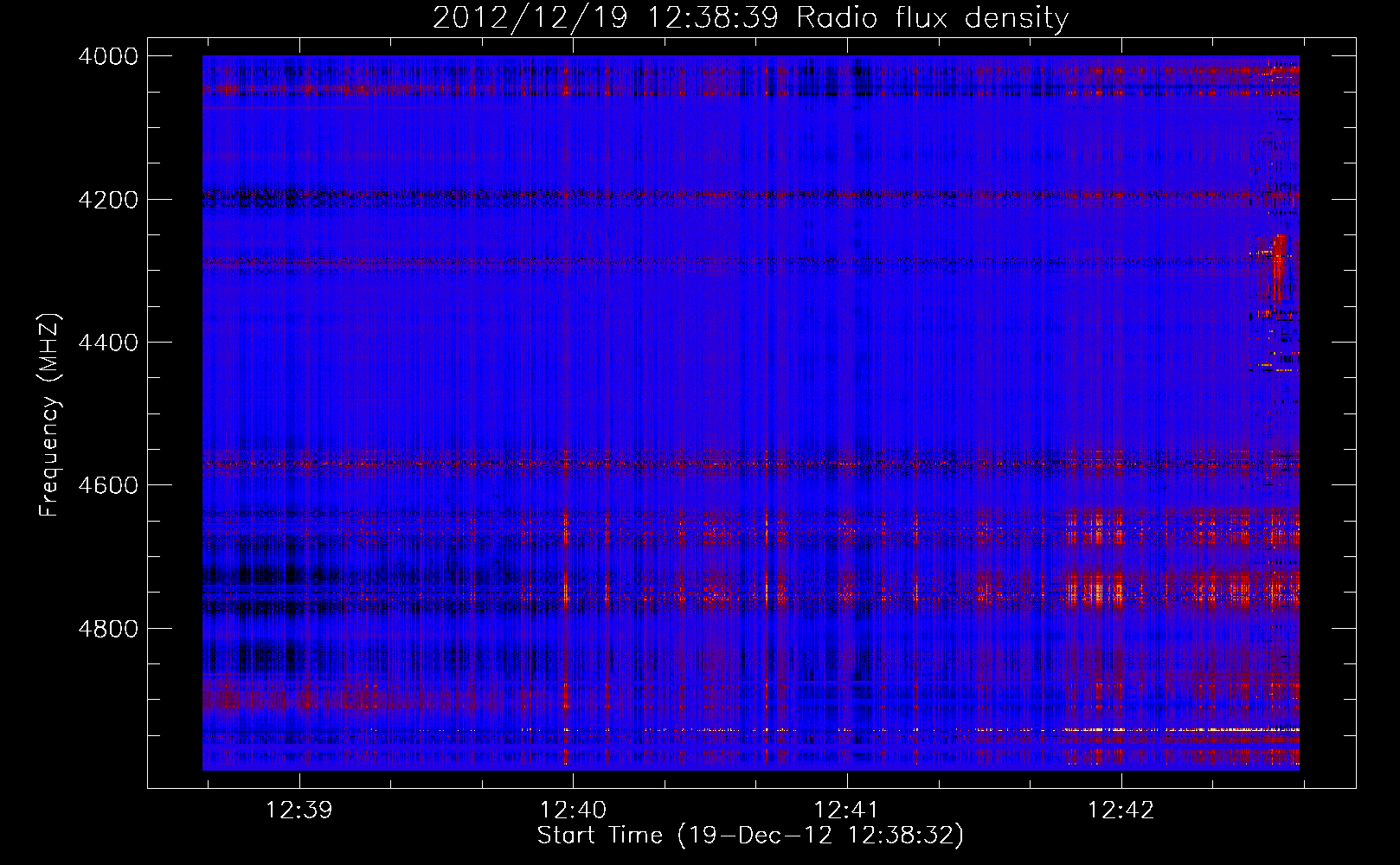The height and width of the screenshot is (865, 1400).
Task: Select the 4400 frequency tick label
Action: pos(108,343)
